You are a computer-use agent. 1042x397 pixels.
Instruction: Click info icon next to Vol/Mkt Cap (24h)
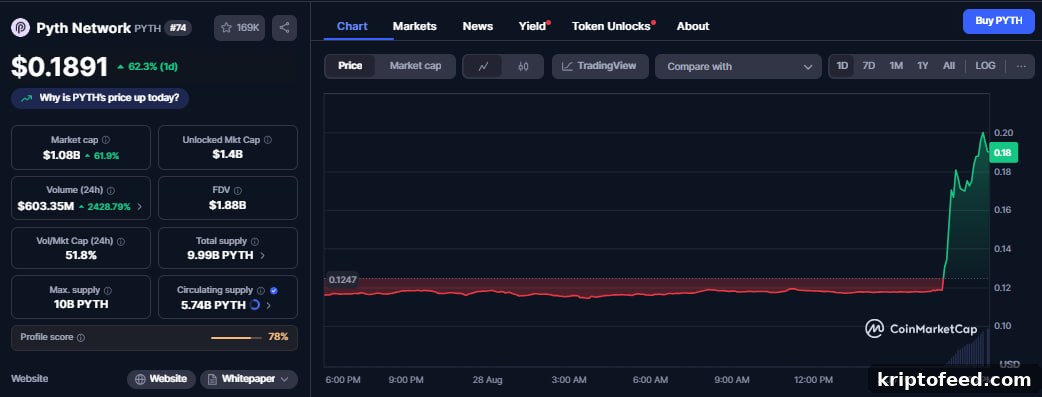[121, 241]
